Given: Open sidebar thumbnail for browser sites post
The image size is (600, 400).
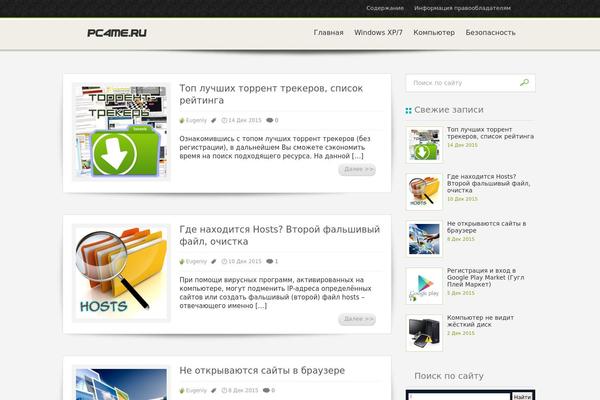Looking at the screenshot, I should (x=424, y=239).
